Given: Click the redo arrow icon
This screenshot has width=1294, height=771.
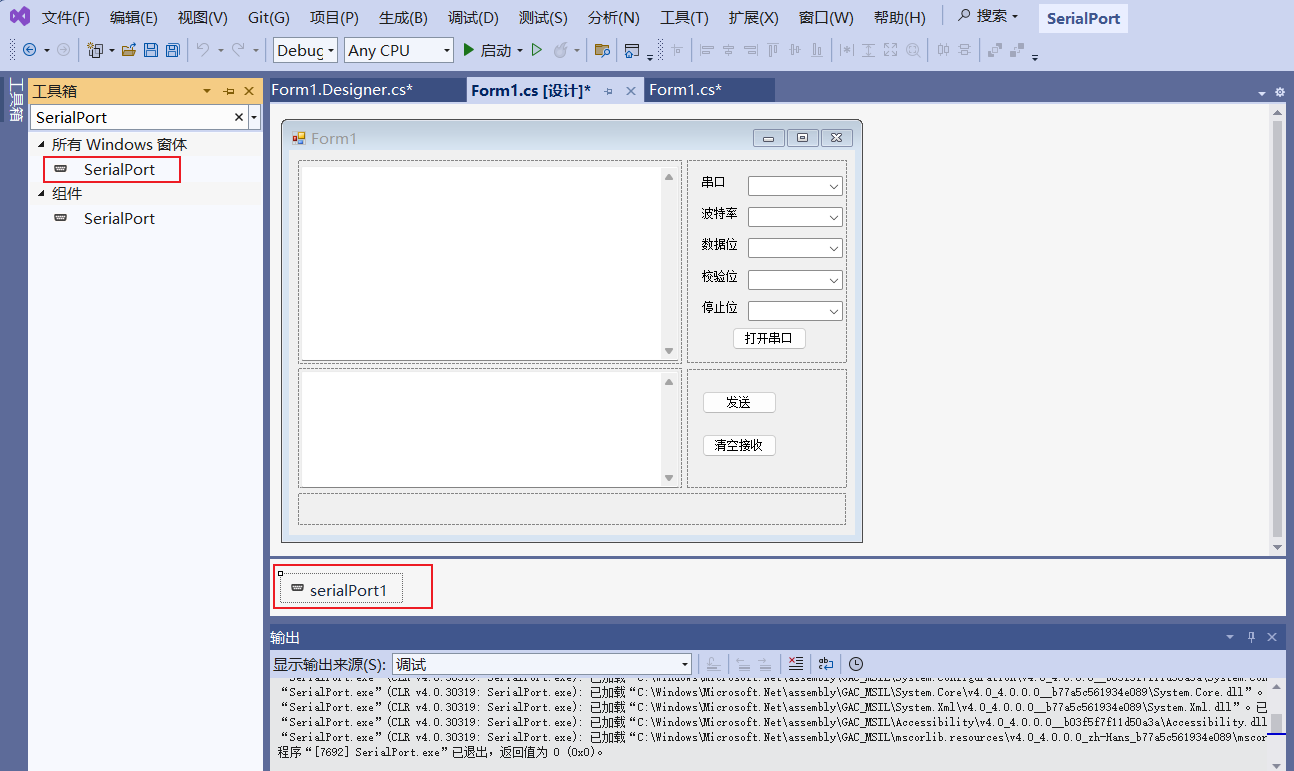Looking at the screenshot, I should click(238, 50).
